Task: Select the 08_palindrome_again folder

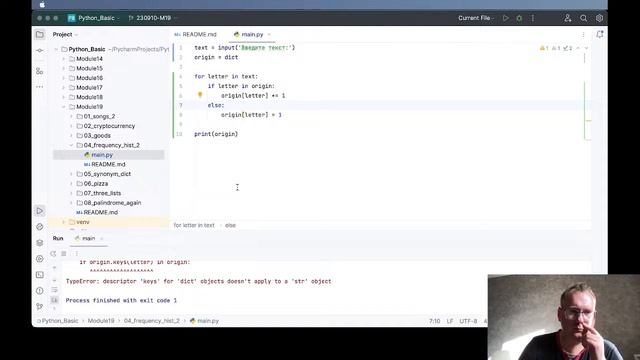Action: (112, 203)
